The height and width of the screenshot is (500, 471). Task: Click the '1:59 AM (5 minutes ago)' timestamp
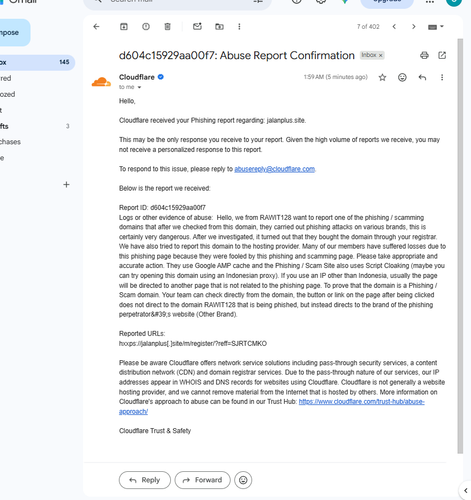pyautogui.click(x=335, y=77)
